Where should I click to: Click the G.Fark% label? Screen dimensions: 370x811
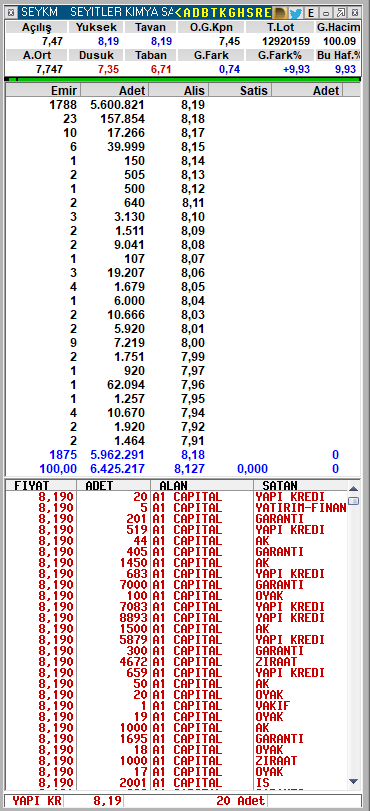pyautogui.click(x=279, y=55)
